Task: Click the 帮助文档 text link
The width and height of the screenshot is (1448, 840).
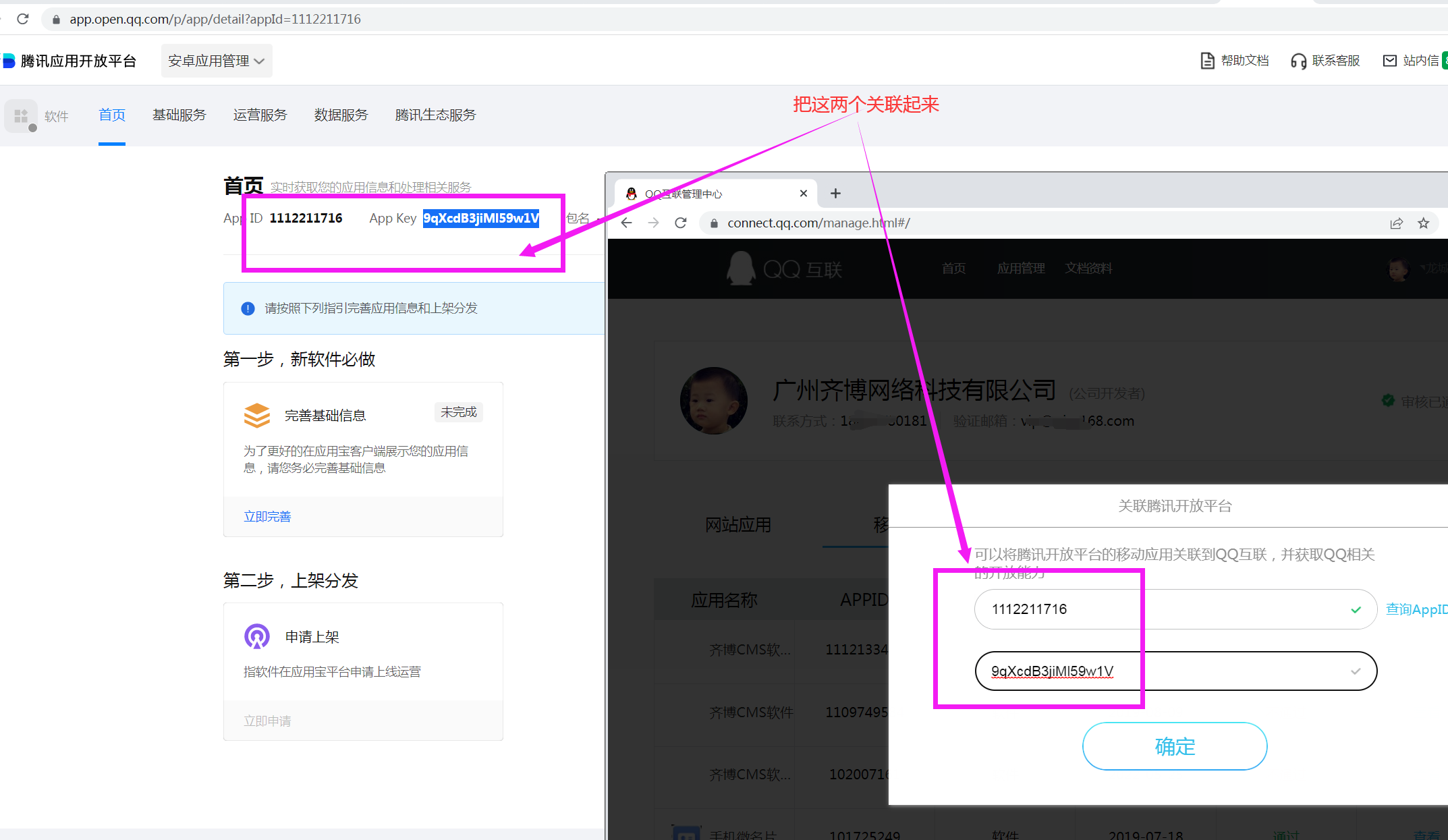Action: click(x=1245, y=61)
